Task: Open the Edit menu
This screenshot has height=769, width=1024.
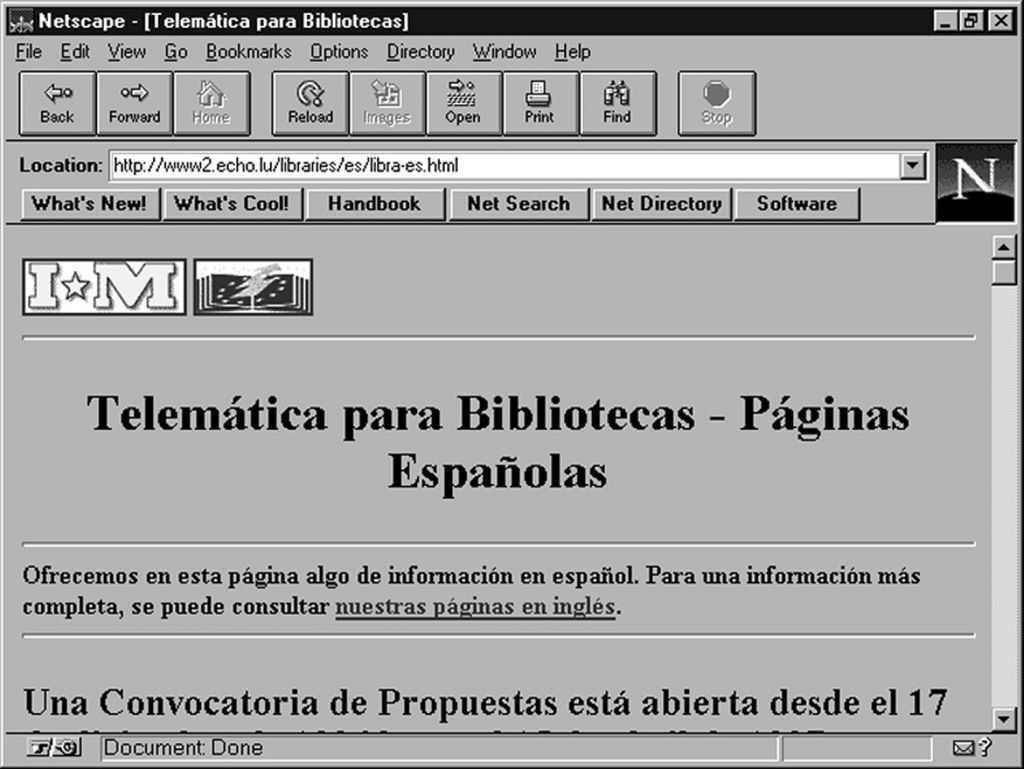Action: pos(75,52)
